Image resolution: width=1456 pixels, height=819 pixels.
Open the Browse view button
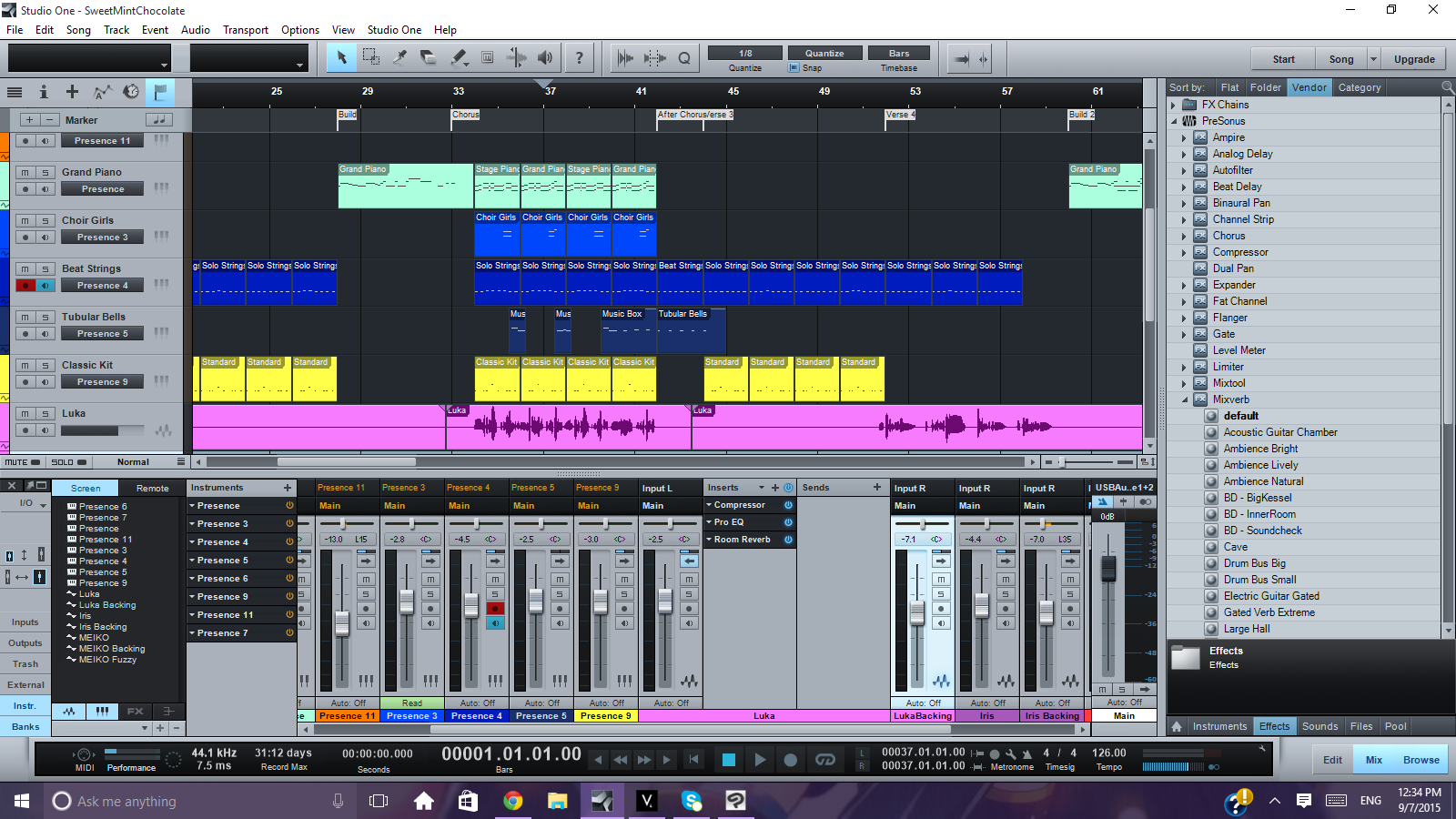click(x=1421, y=760)
